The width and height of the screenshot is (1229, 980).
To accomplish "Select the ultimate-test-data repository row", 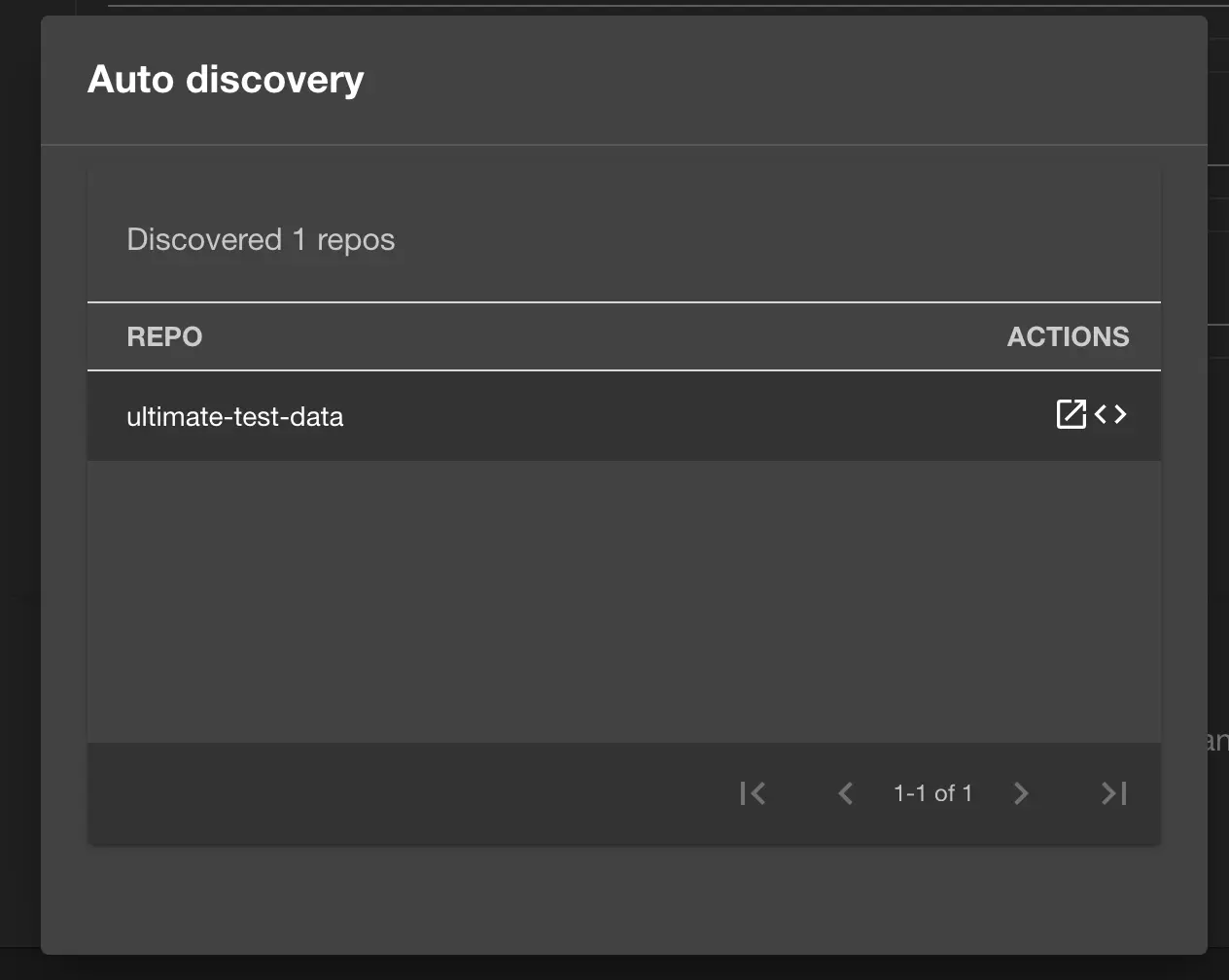I will coord(583,416).
